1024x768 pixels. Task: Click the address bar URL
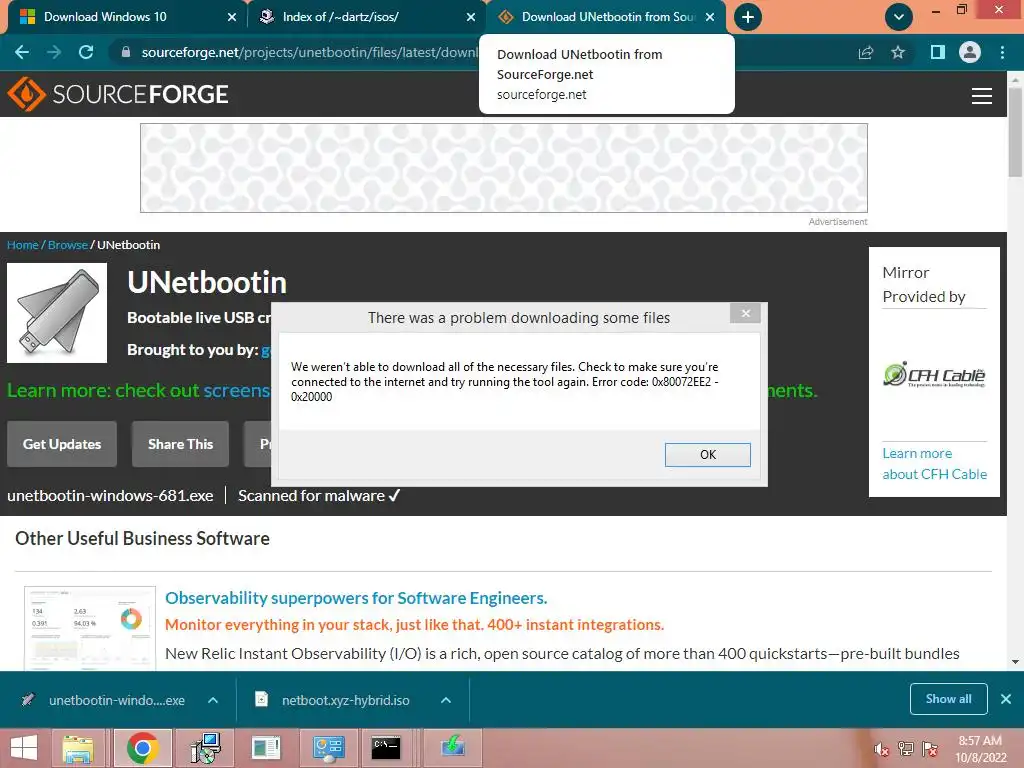point(310,52)
